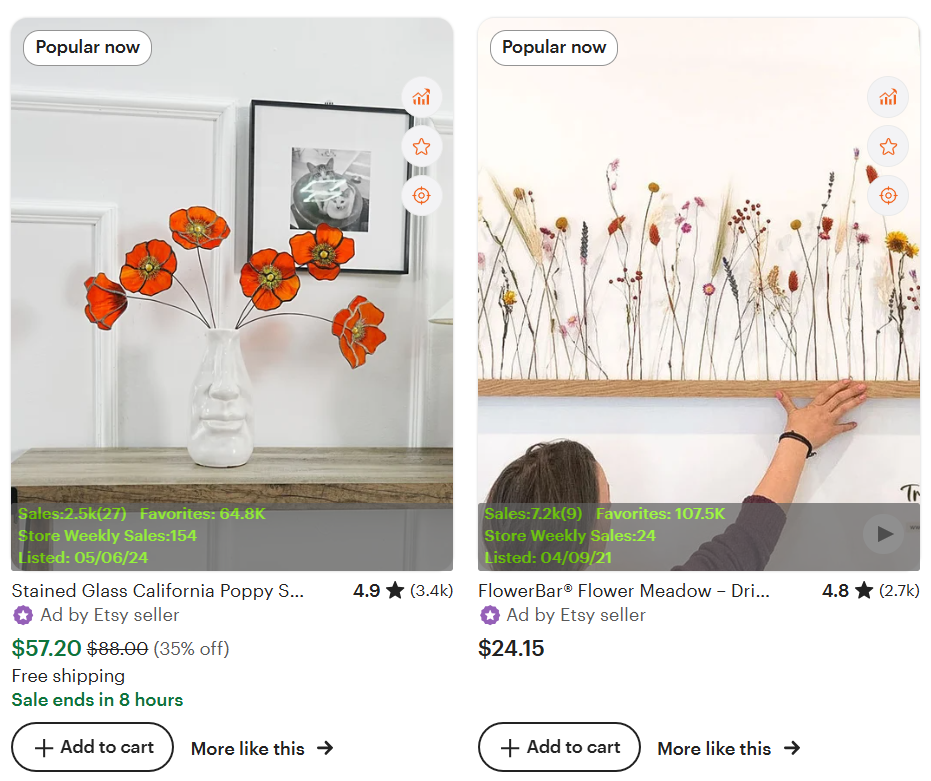Click the trend chart icon on poppy listing
The width and height of the screenshot is (931, 781).
[421, 97]
